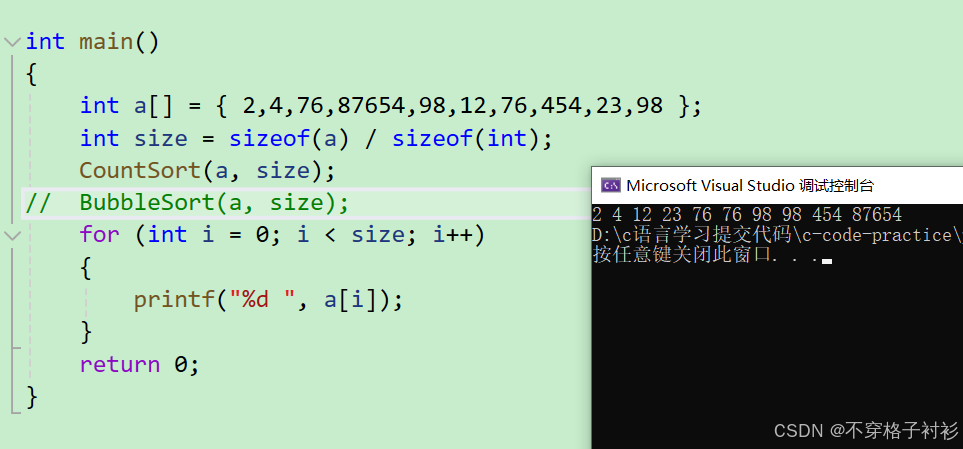
Task: Click the commented BubbleSort line
Action: pyautogui.click(x=187, y=202)
